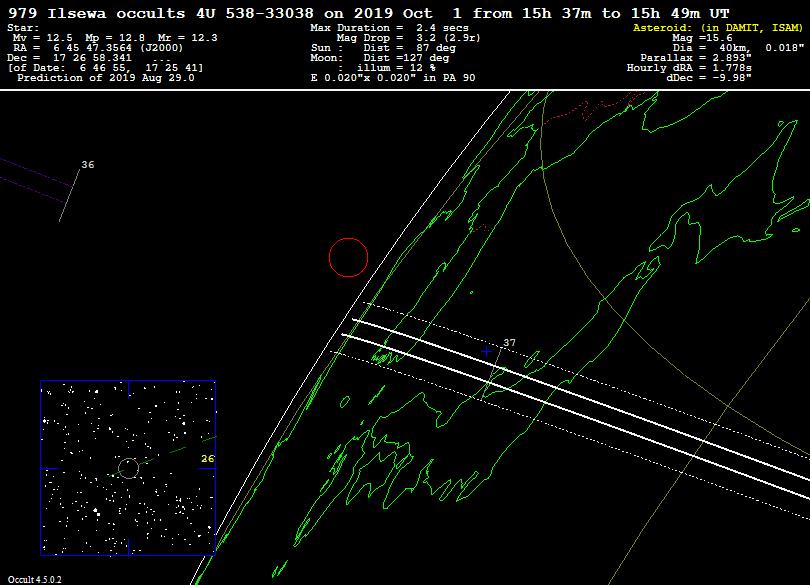This screenshot has height=585, width=810.
Task: Click the target star circle in the star chart
Action: pos(129,468)
